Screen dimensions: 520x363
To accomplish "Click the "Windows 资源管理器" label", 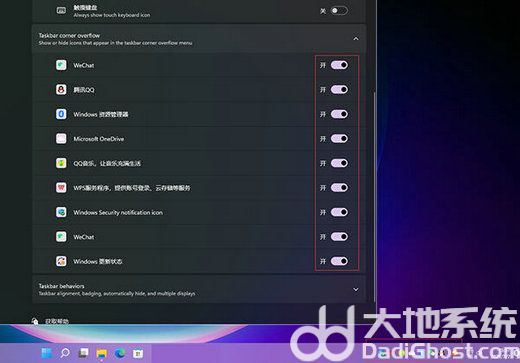I will point(101,114).
